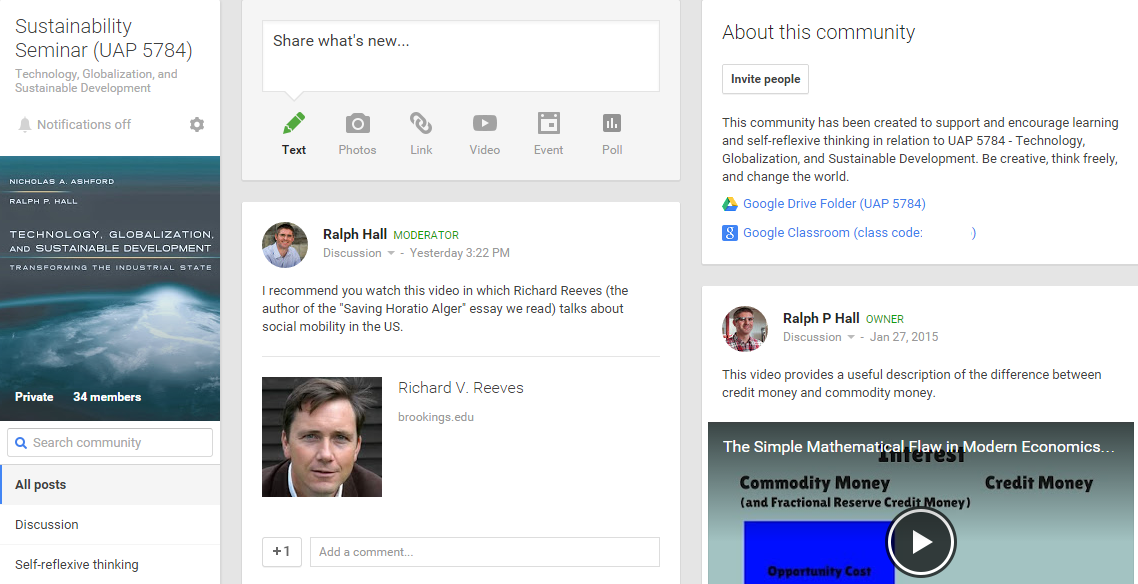Create a Poll using the chart icon
Screen dimensions: 1138x584
(612, 124)
